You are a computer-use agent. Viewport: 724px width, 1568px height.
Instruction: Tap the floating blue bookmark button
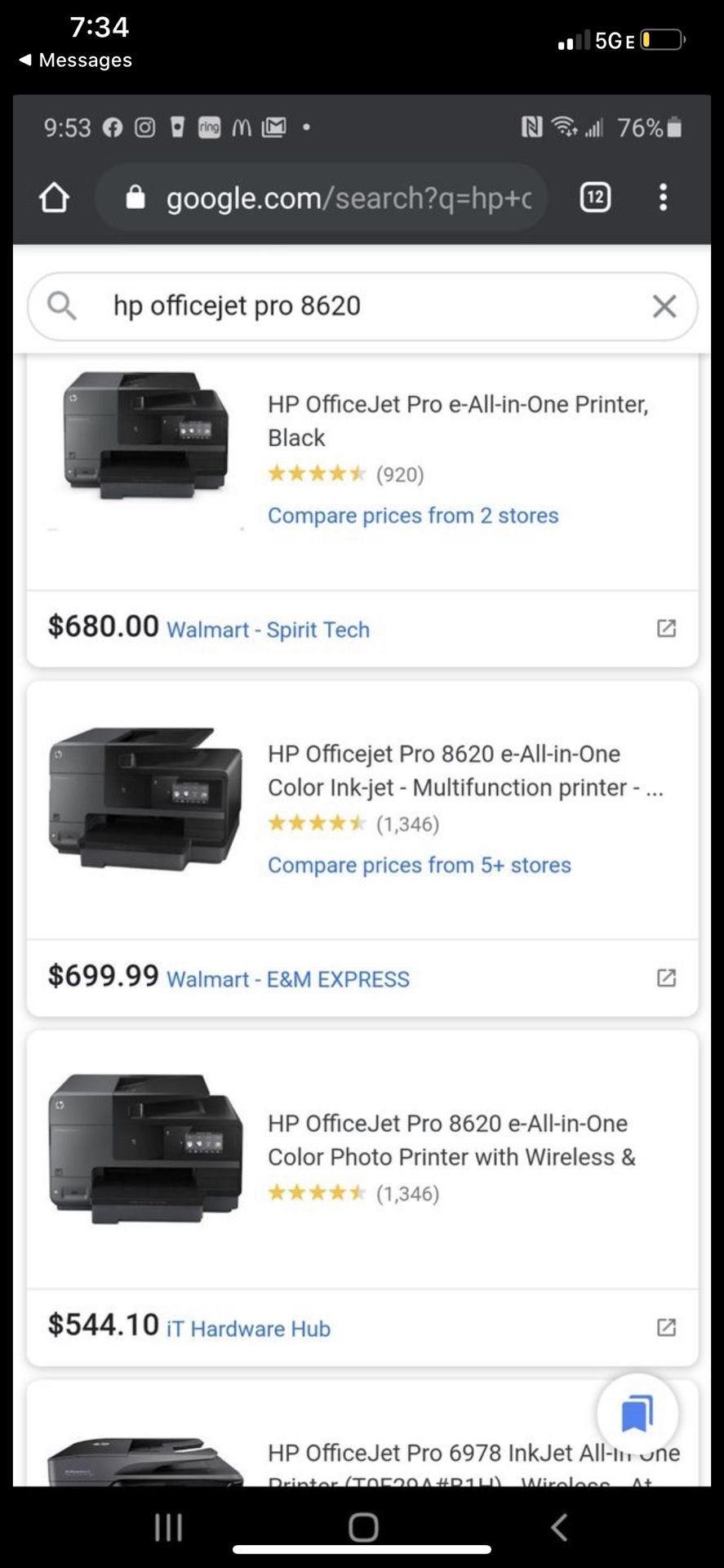pyautogui.click(x=637, y=1414)
